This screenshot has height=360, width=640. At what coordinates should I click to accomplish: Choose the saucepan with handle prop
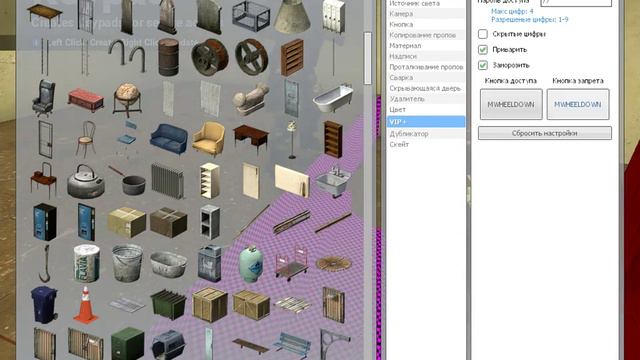pyautogui.click(x=127, y=181)
